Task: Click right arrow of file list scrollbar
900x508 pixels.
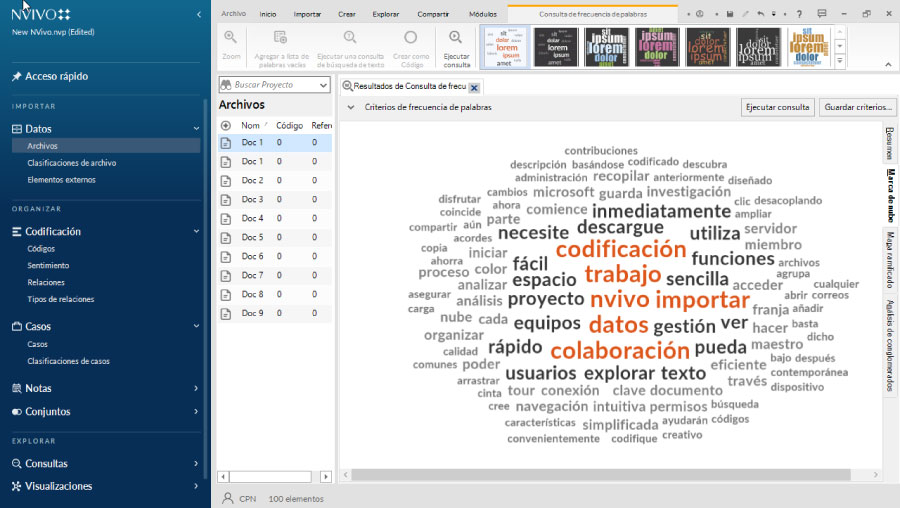Action: coord(326,476)
